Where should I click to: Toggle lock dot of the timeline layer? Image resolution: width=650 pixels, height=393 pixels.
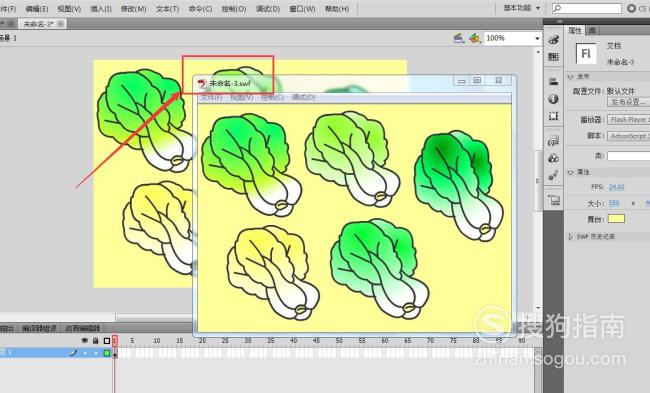click(x=96, y=353)
